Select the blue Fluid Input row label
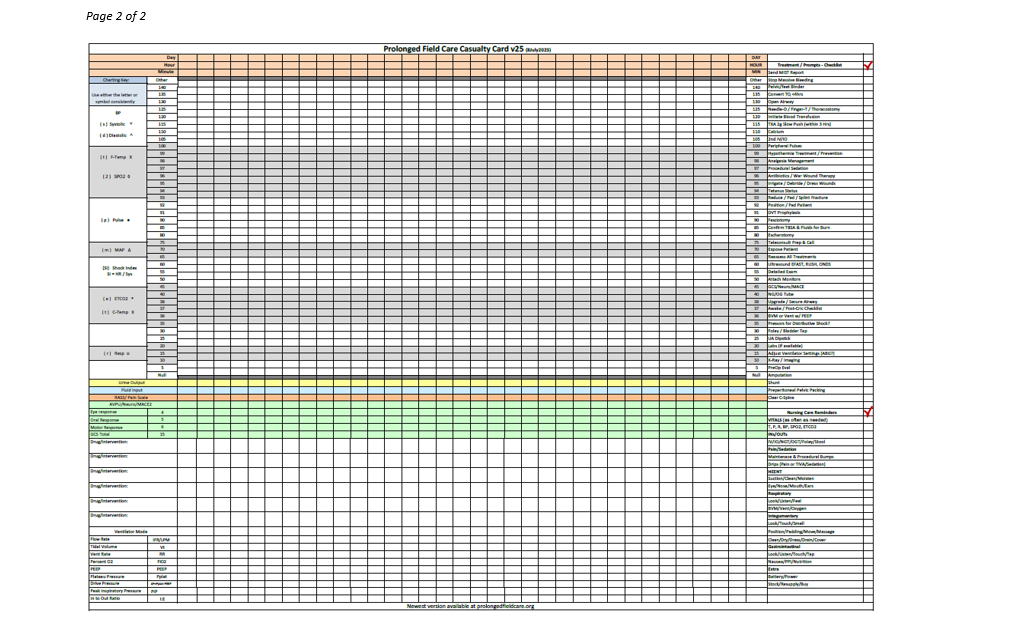The image size is (1033, 639). 131,390
